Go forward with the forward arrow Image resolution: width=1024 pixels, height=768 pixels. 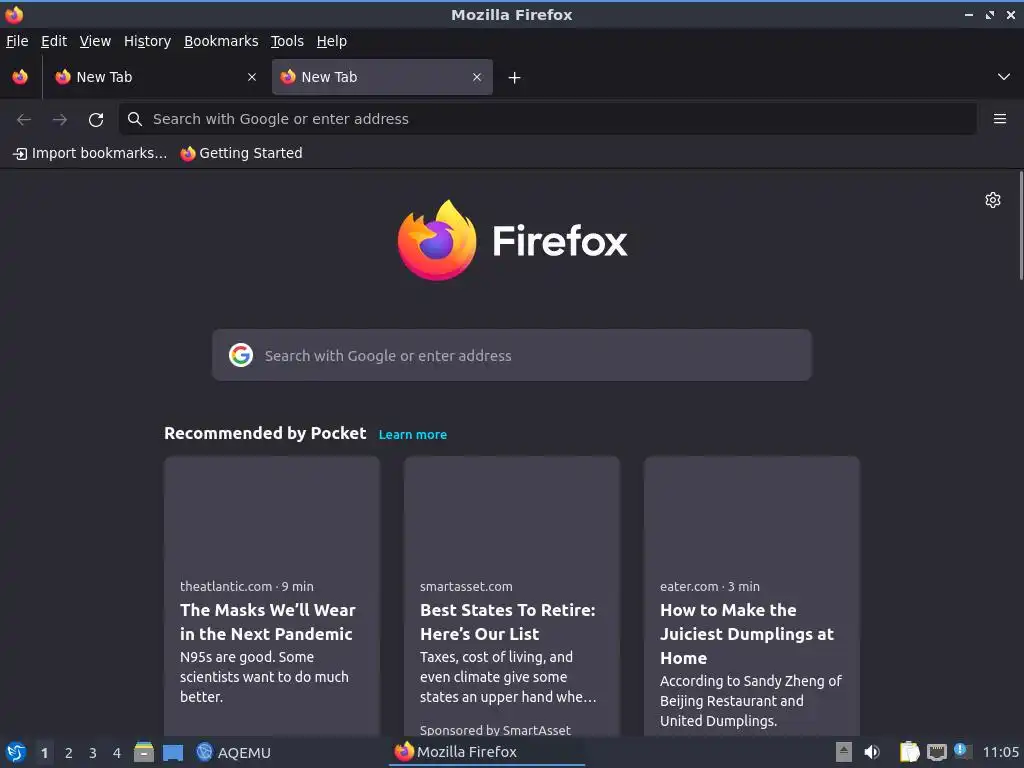59,119
